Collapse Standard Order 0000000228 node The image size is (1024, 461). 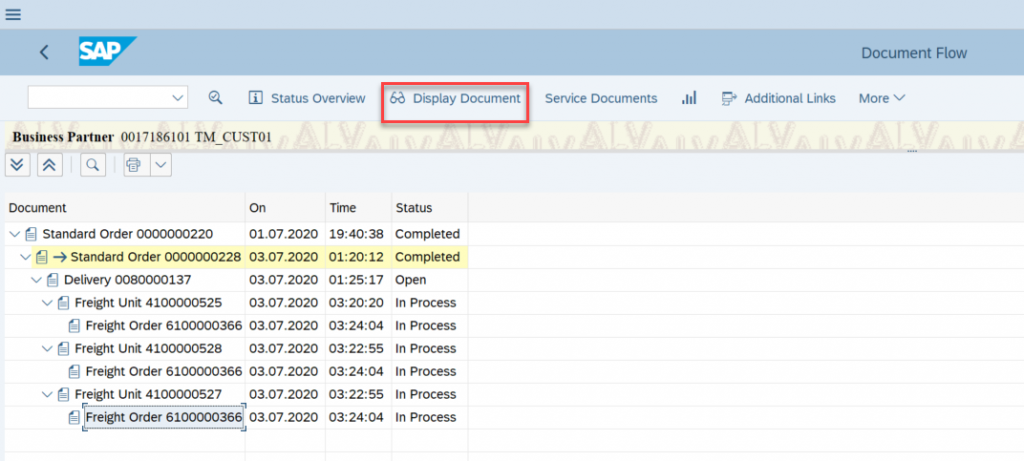coord(25,257)
